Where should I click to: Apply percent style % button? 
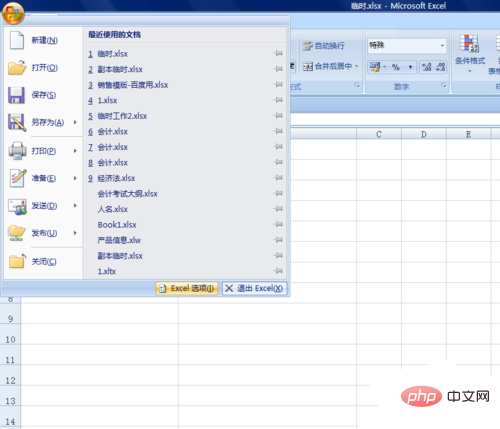[396, 67]
